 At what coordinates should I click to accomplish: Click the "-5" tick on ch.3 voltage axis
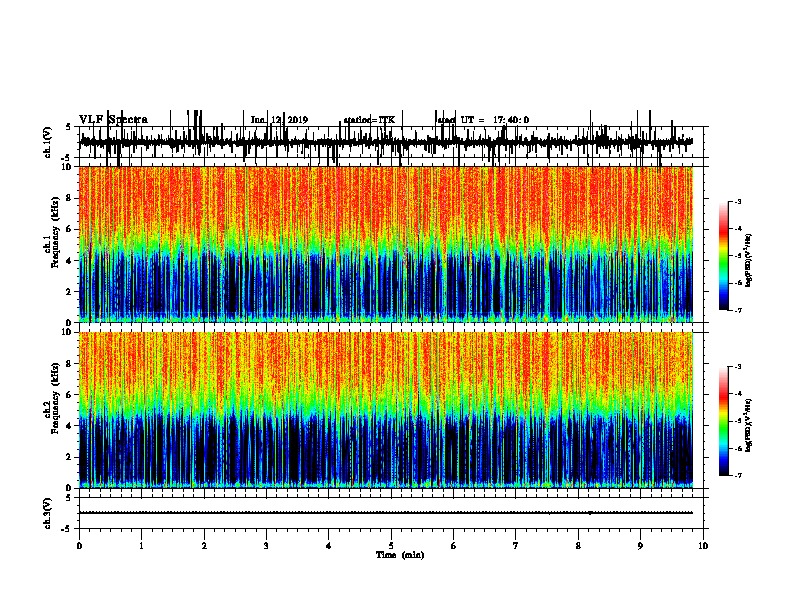pos(68,529)
